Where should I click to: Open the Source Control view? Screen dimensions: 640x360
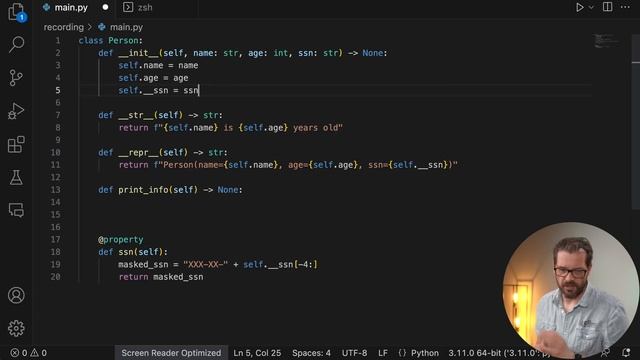pos(16,78)
